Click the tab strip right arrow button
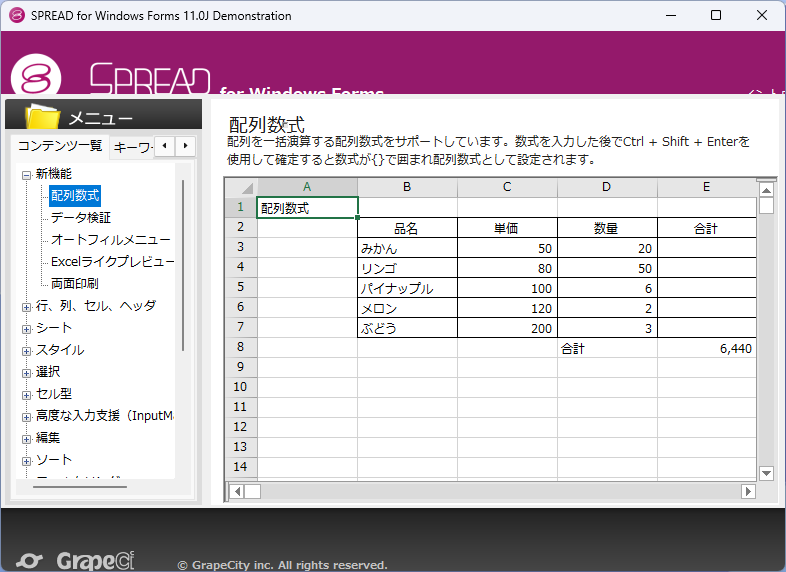The height and width of the screenshot is (572, 786). (185, 146)
